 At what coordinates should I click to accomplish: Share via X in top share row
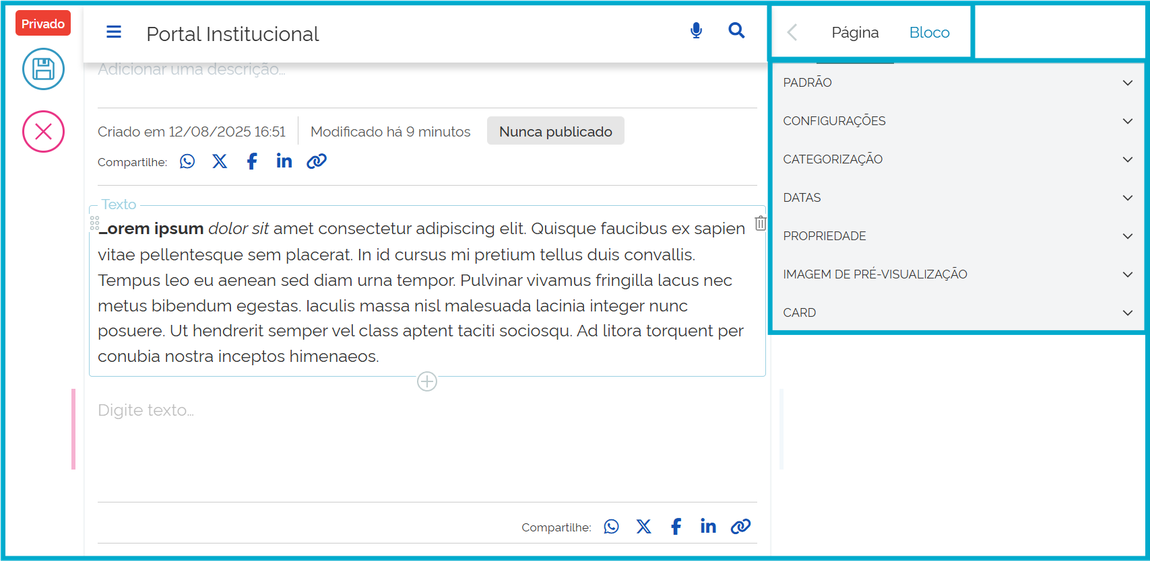219,161
